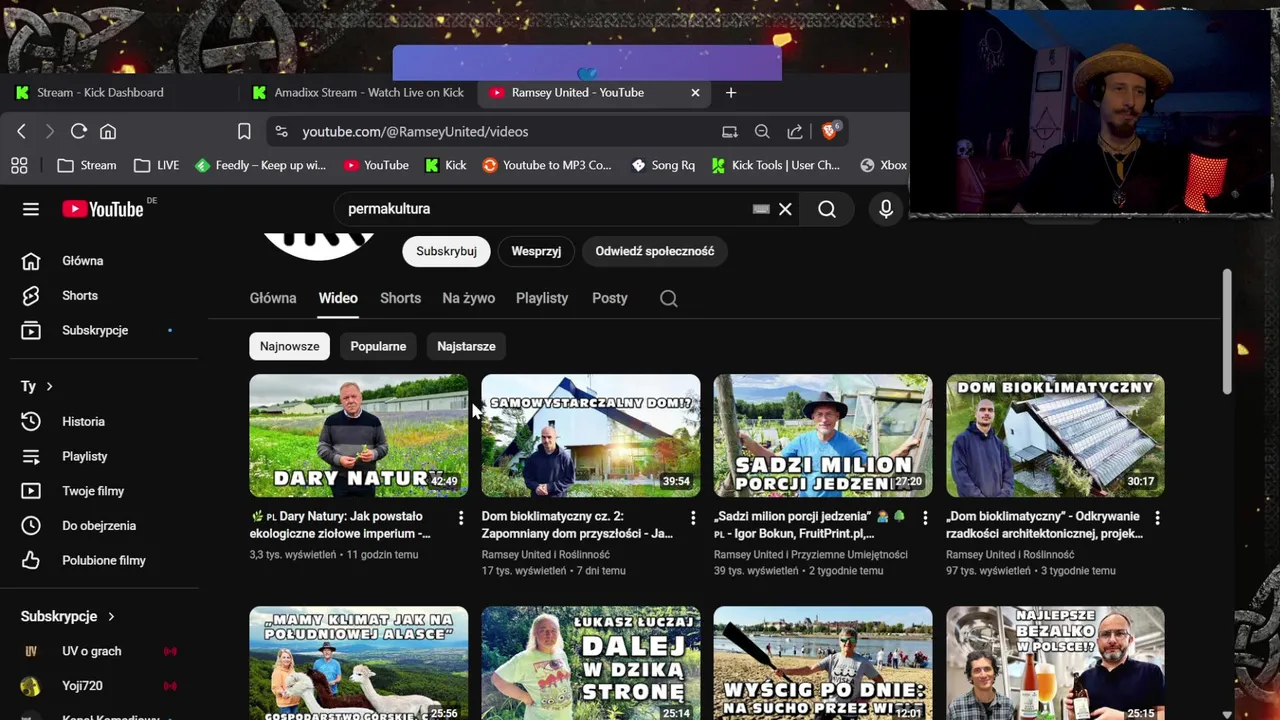
Task: Open the YouTube hamburger guide menu
Action: (x=31, y=209)
